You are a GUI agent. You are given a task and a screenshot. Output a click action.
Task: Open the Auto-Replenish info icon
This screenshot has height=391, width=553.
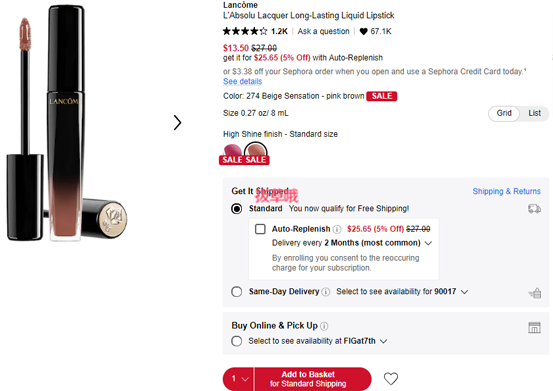pos(337,230)
